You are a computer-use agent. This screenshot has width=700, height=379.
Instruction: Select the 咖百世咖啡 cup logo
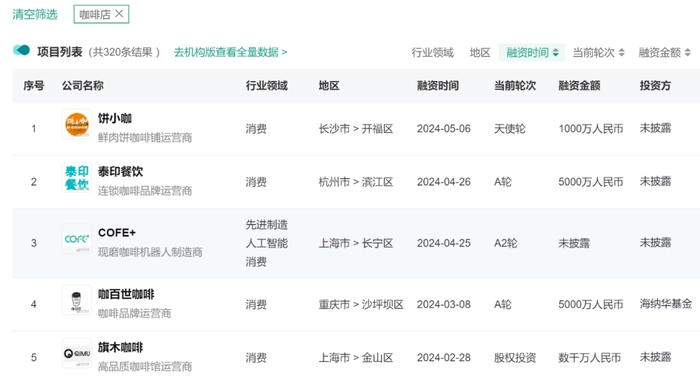(76, 300)
